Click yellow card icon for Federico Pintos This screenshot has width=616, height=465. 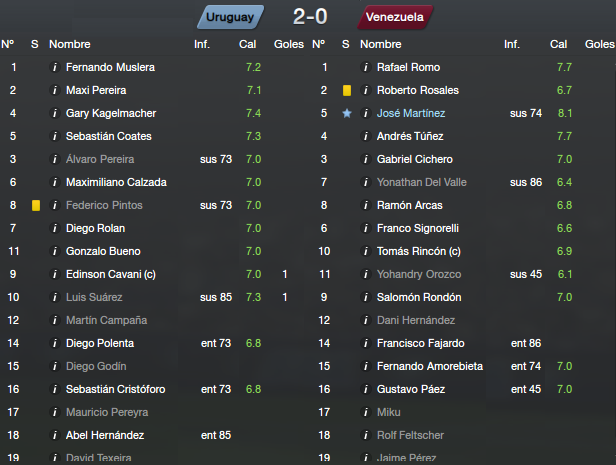tap(36, 205)
